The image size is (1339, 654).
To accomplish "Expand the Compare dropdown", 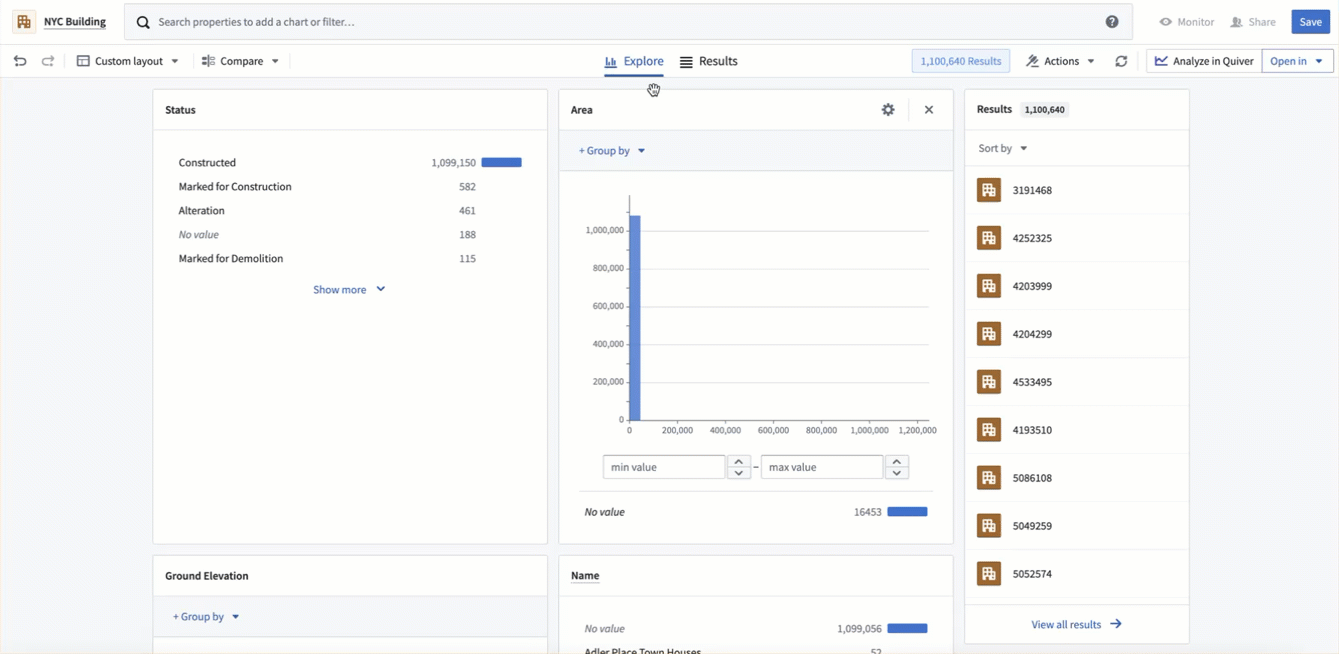I will click(x=241, y=61).
